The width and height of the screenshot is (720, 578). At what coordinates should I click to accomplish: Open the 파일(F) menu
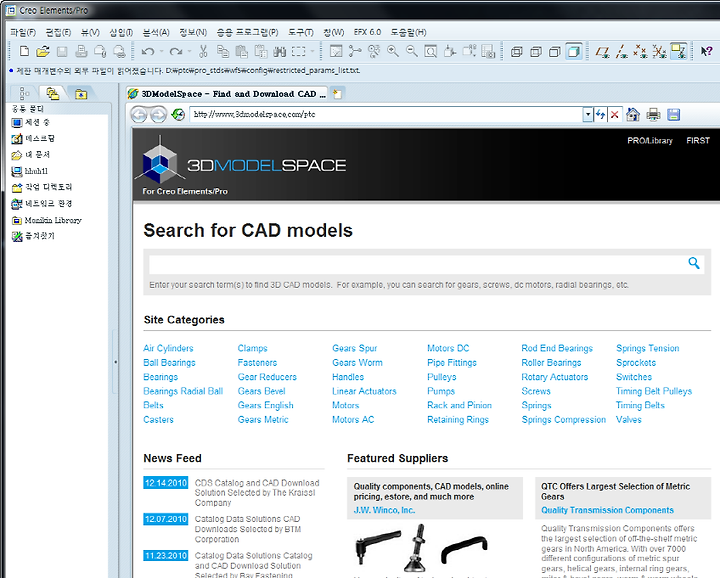coord(23,32)
